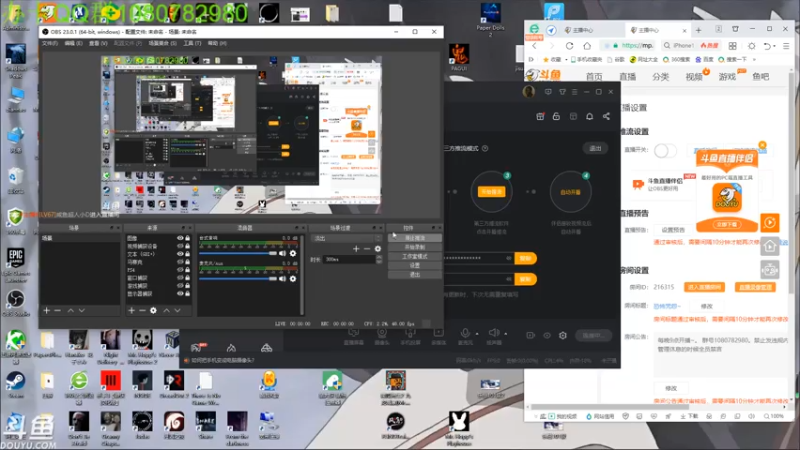Expand 收藏 bookmarks dropdown arrow
The height and width of the screenshot is (450, 800).
pyautogui.click(x=566, y=59)
